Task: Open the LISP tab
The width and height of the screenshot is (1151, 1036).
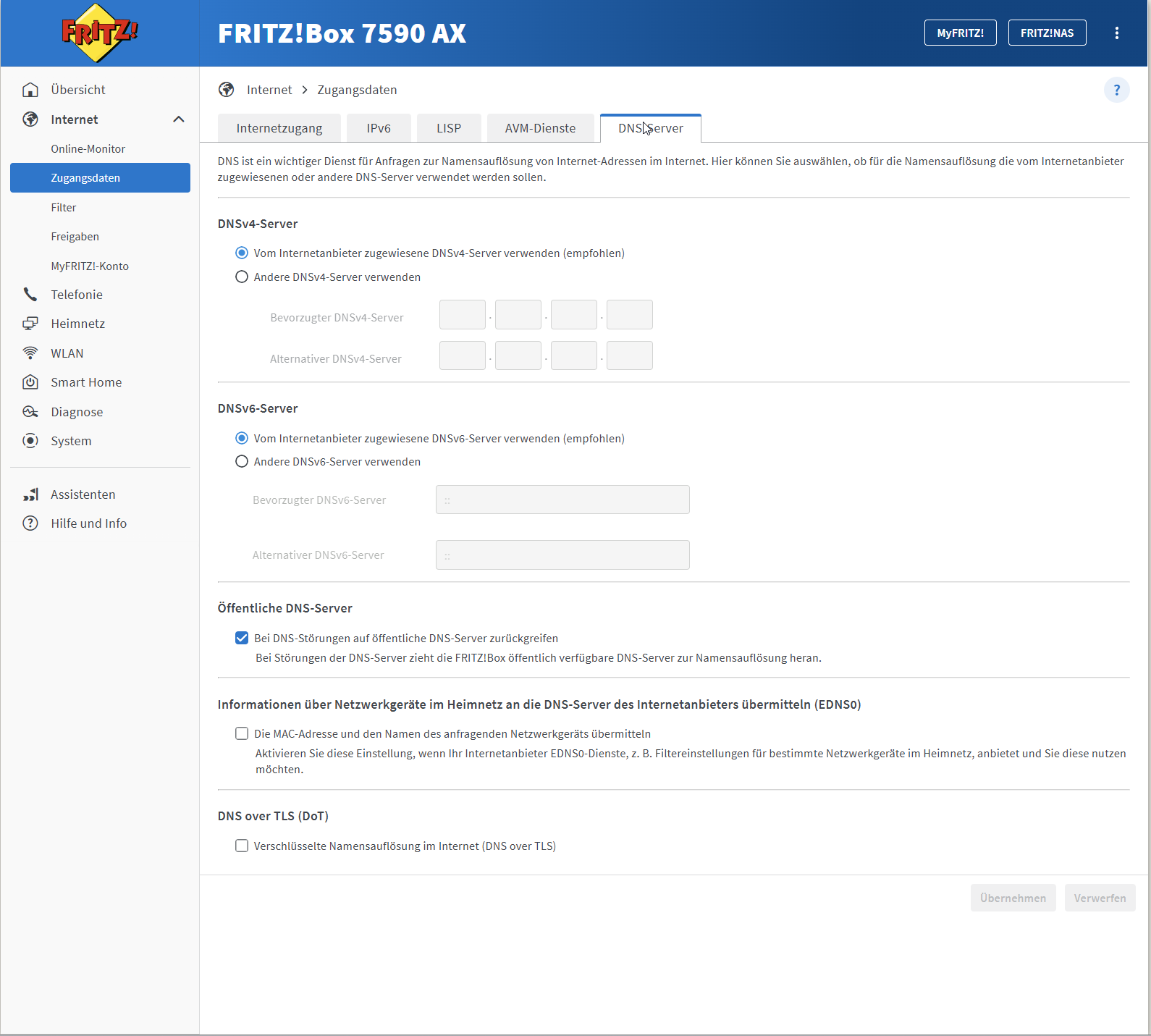Action: 449,128
